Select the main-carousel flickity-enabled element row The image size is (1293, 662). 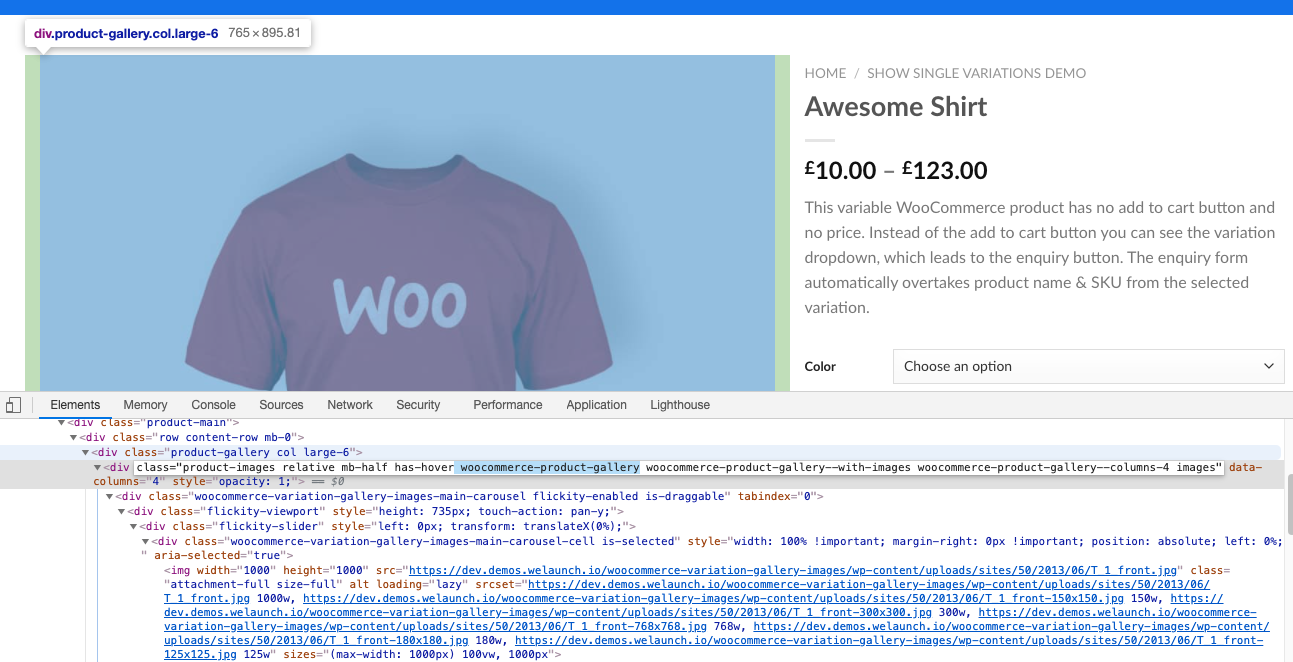pos(640,496)
